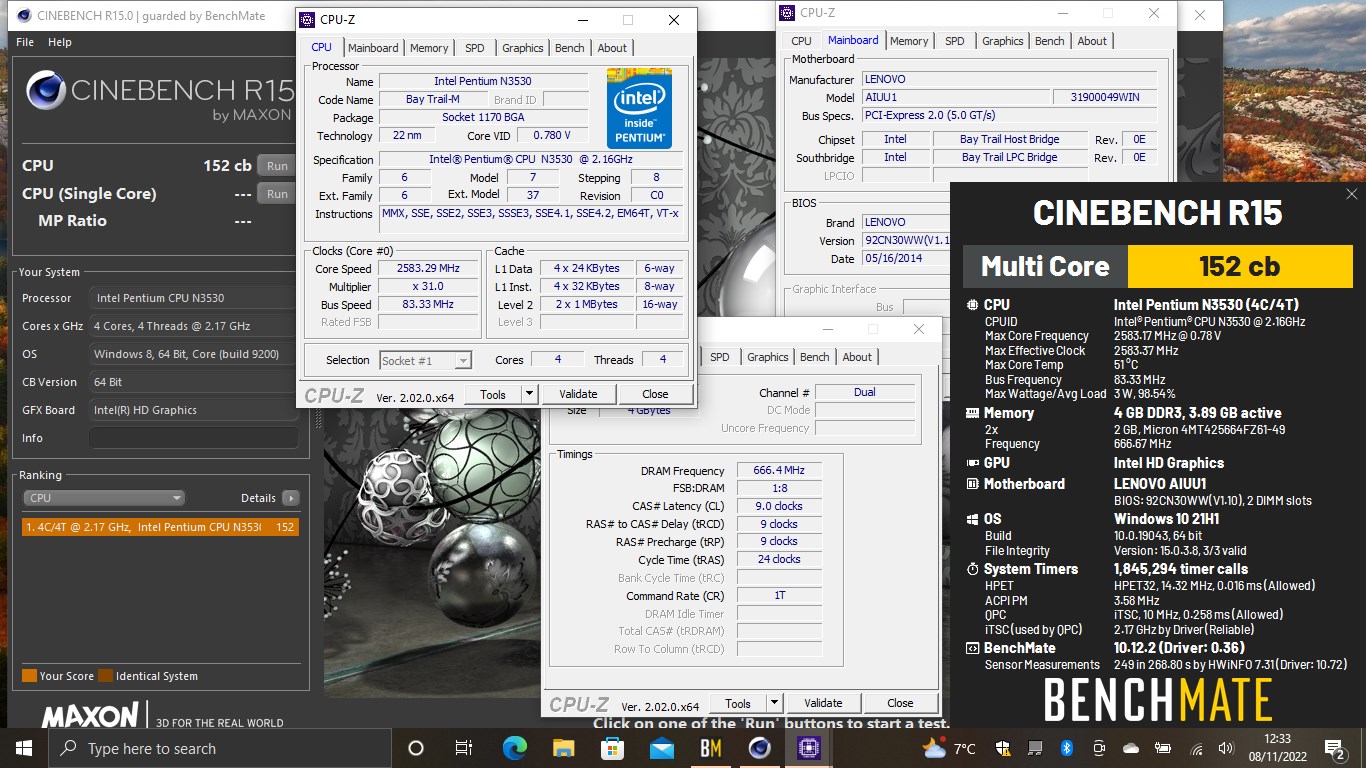Switch to BenchMate taskbar icon
Viewport: 1366px width, 768px height.
[710, 748]
